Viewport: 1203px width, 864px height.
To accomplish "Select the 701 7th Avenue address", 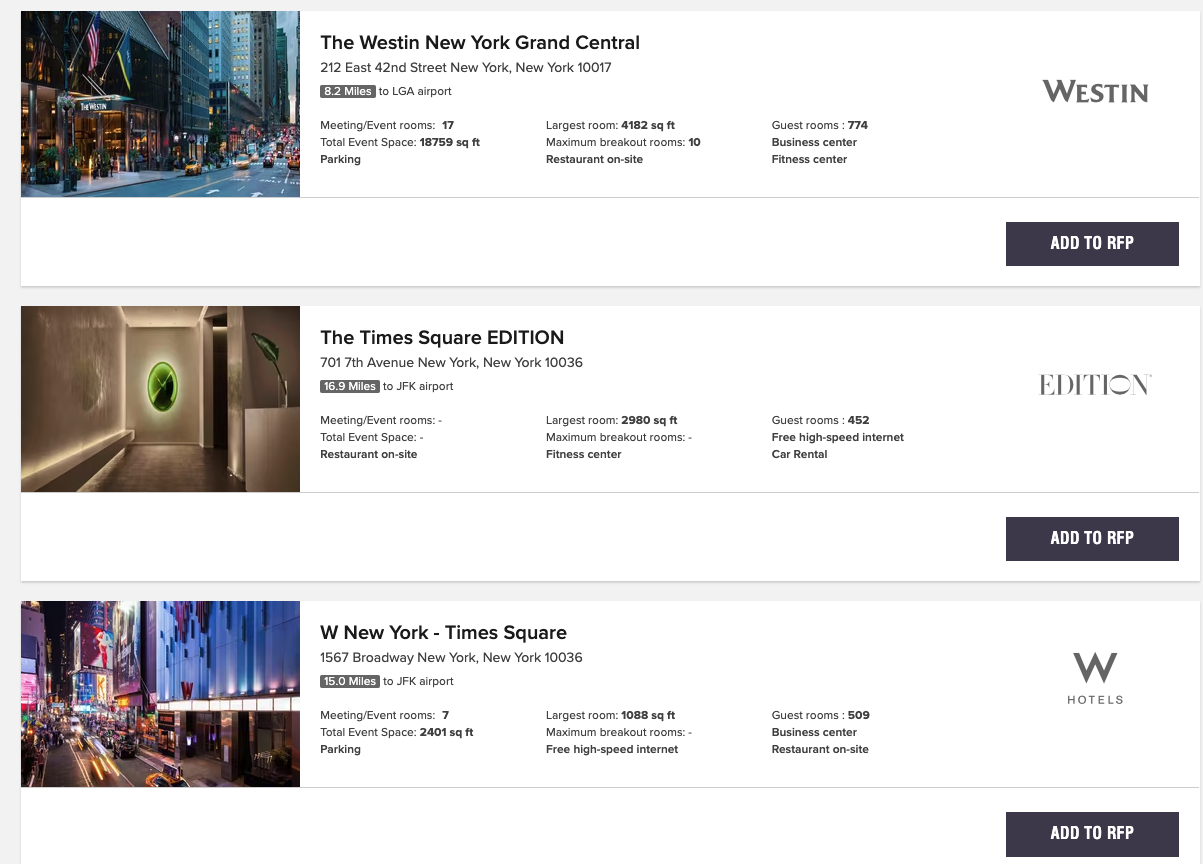I will [451, 363].
